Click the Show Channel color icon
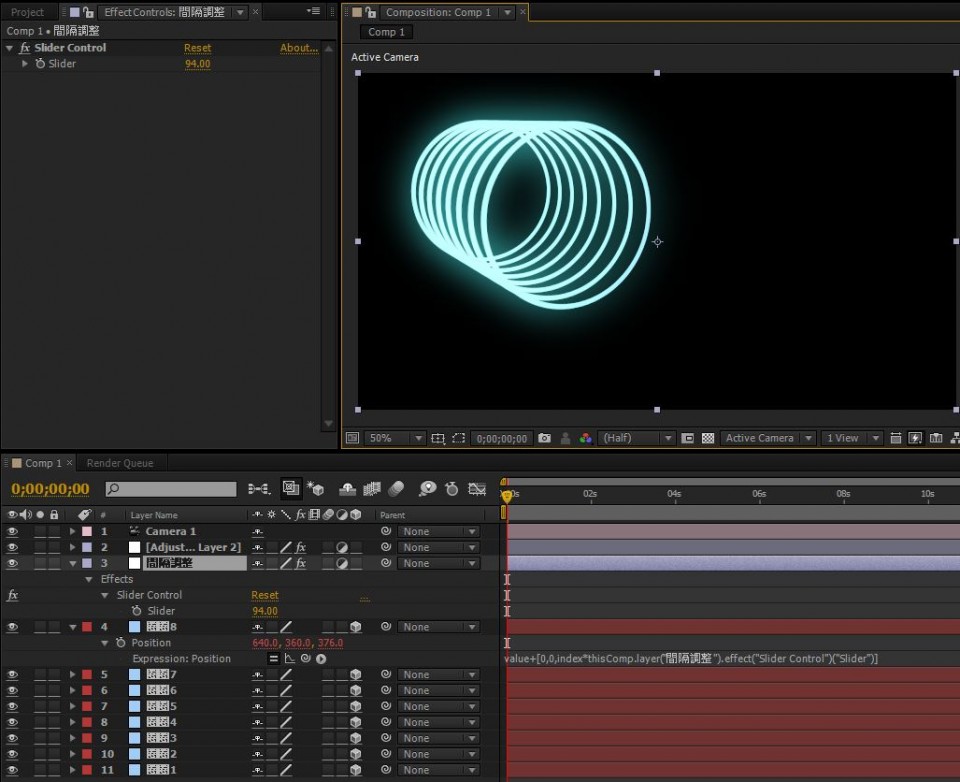960x782 pixels. pos(583,438)
